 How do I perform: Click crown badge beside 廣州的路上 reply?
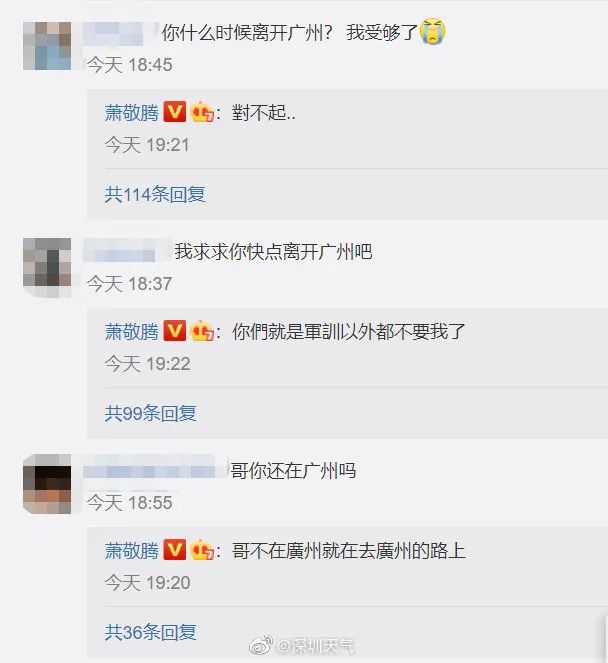pyautogui.click(x=202, y=550)
